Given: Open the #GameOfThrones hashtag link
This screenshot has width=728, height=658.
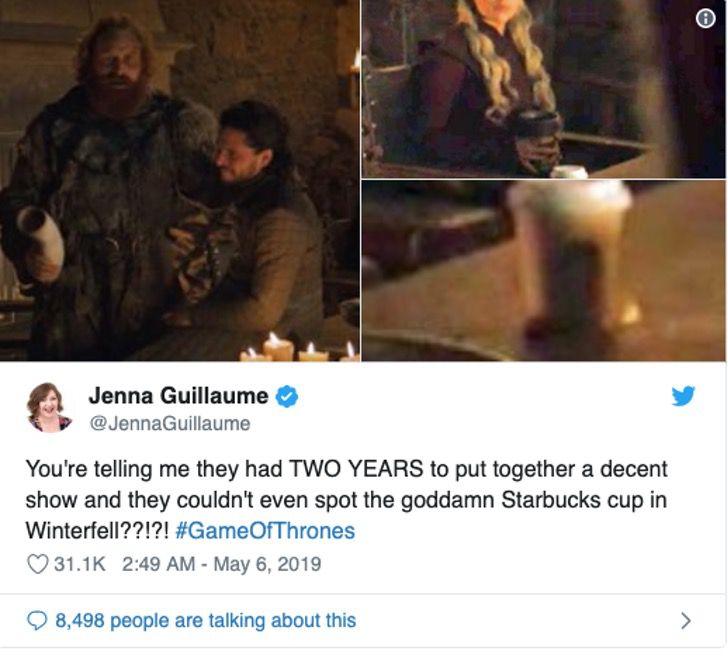Looking at the screenshot, I should [x=265, y=531].
